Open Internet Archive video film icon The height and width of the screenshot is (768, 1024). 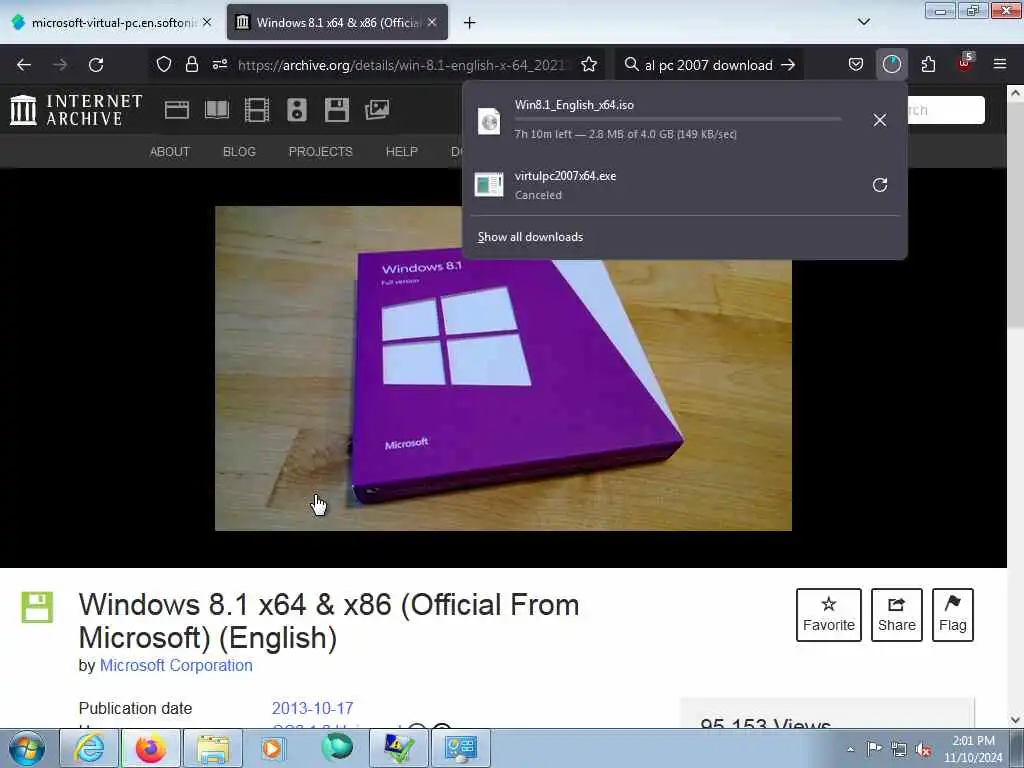pos(257,110)
